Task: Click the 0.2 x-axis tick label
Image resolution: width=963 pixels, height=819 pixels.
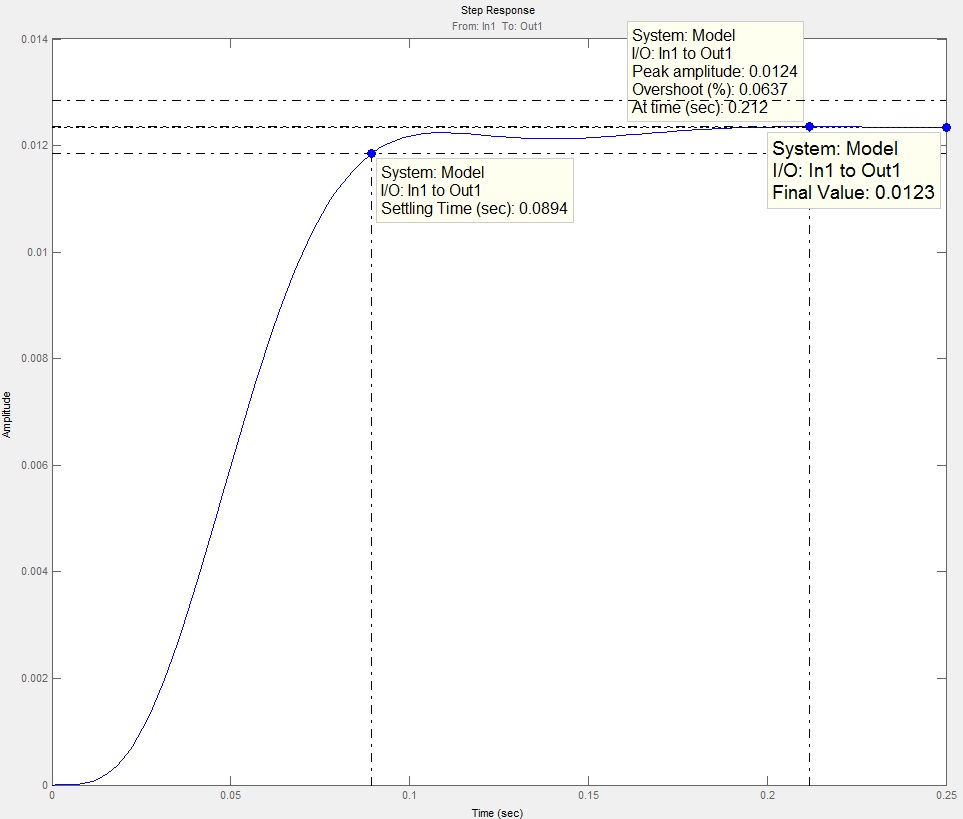Action: point(767,796)
